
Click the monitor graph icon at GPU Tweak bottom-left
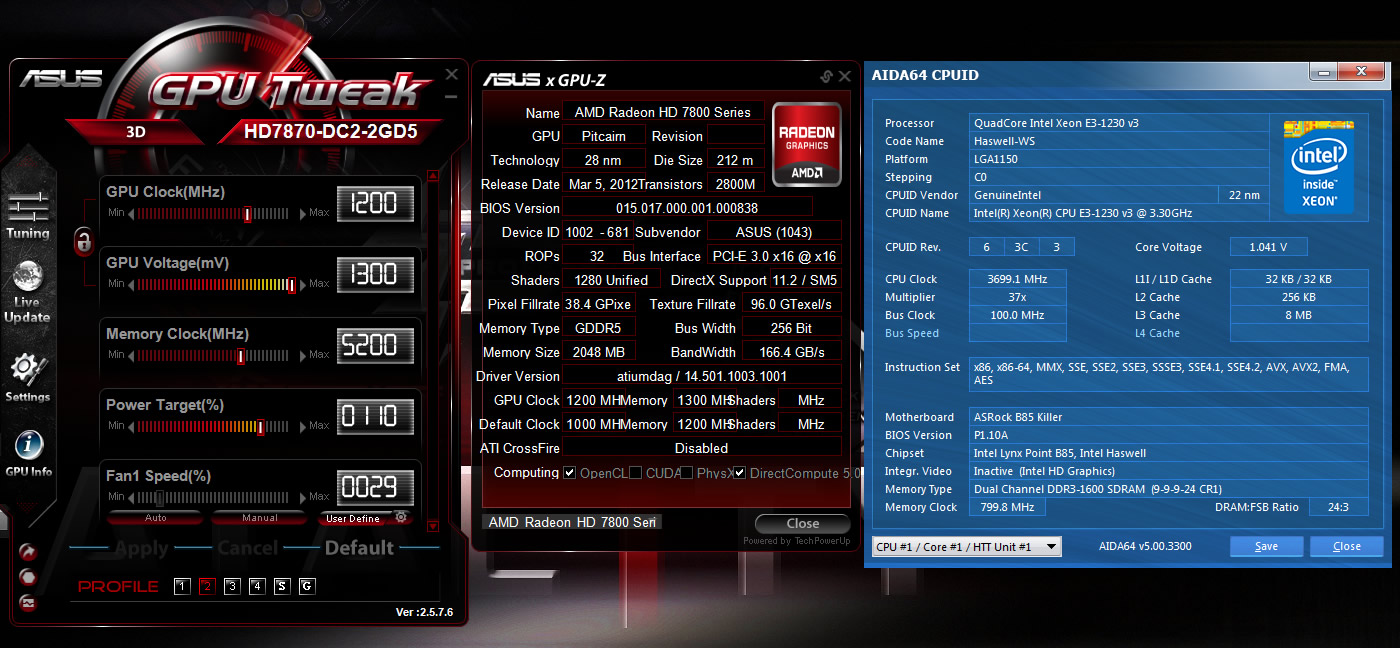click(x=28, y=602)
